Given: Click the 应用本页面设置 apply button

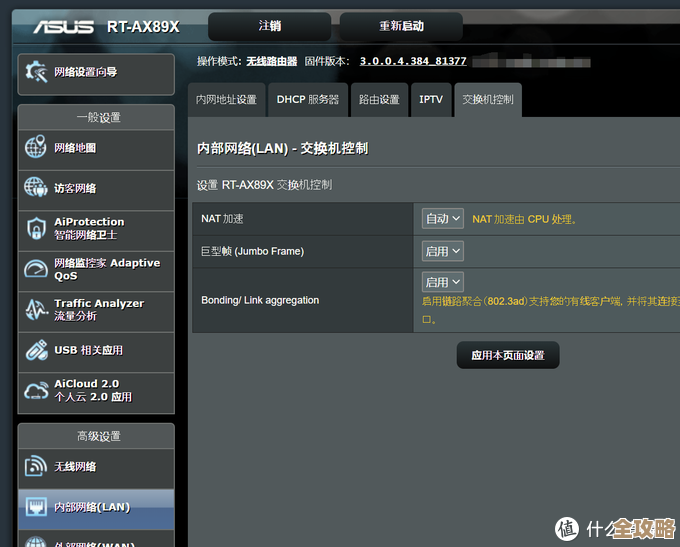Looking at the screenshot, I should click(507, 355).
